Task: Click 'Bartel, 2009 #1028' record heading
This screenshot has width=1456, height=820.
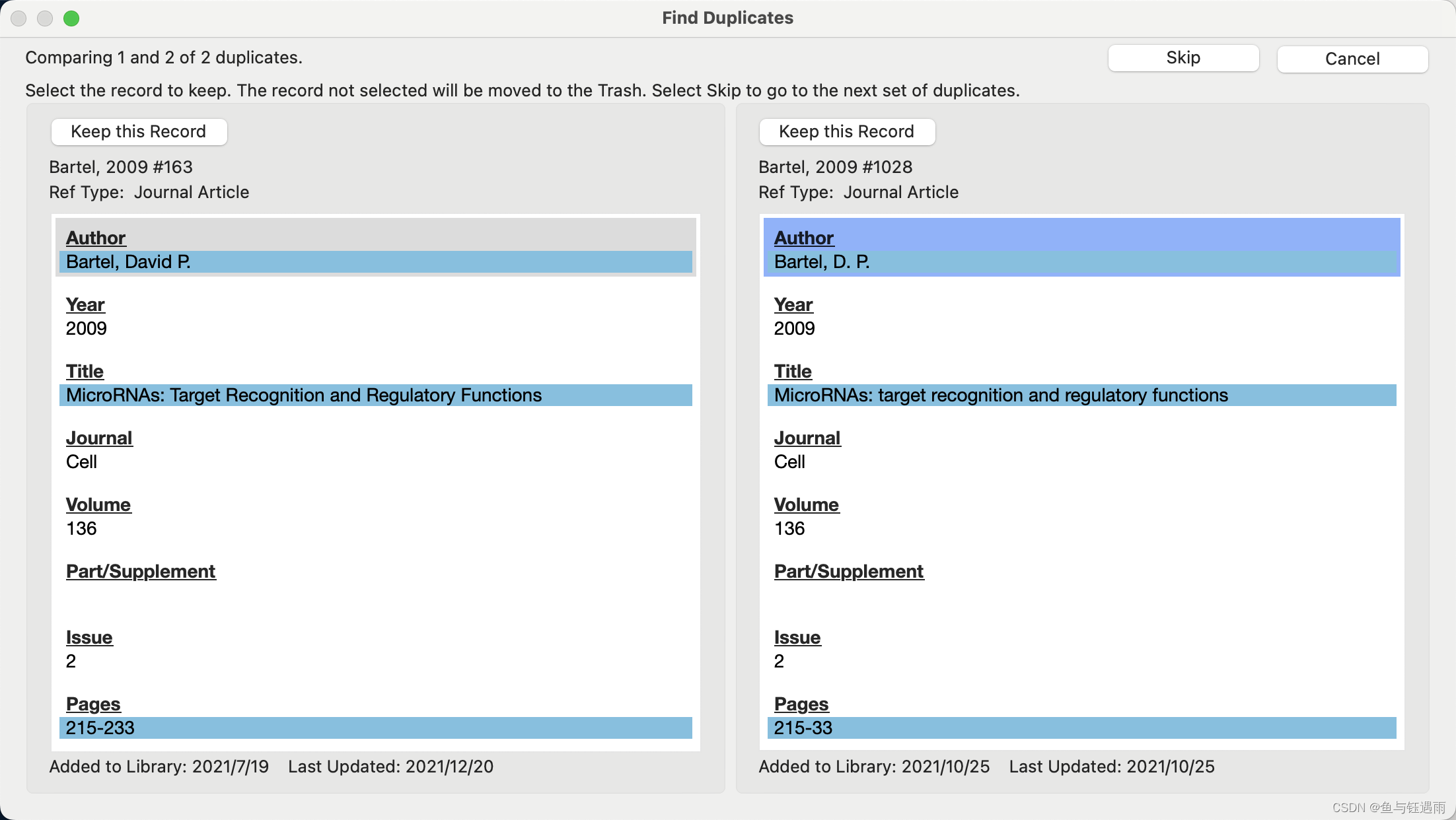Action: tap(836, 167)
